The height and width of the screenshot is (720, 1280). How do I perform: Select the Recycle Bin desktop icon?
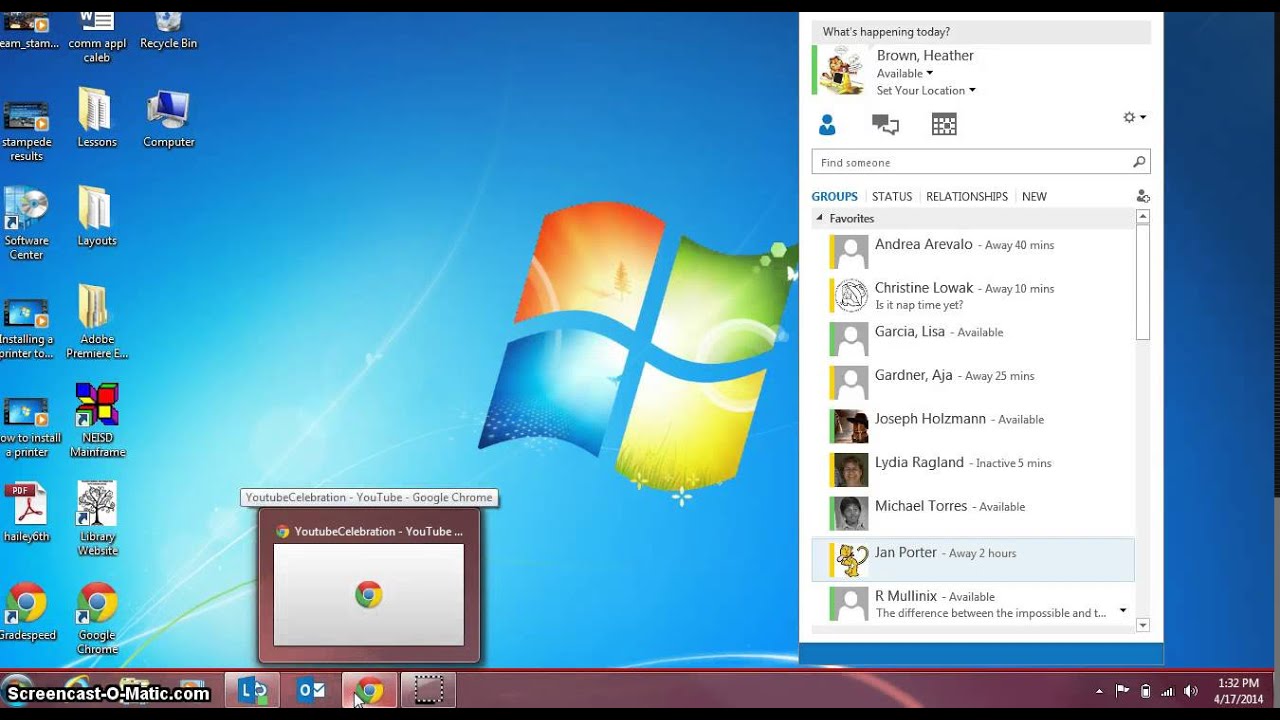[x=168, y=28]
